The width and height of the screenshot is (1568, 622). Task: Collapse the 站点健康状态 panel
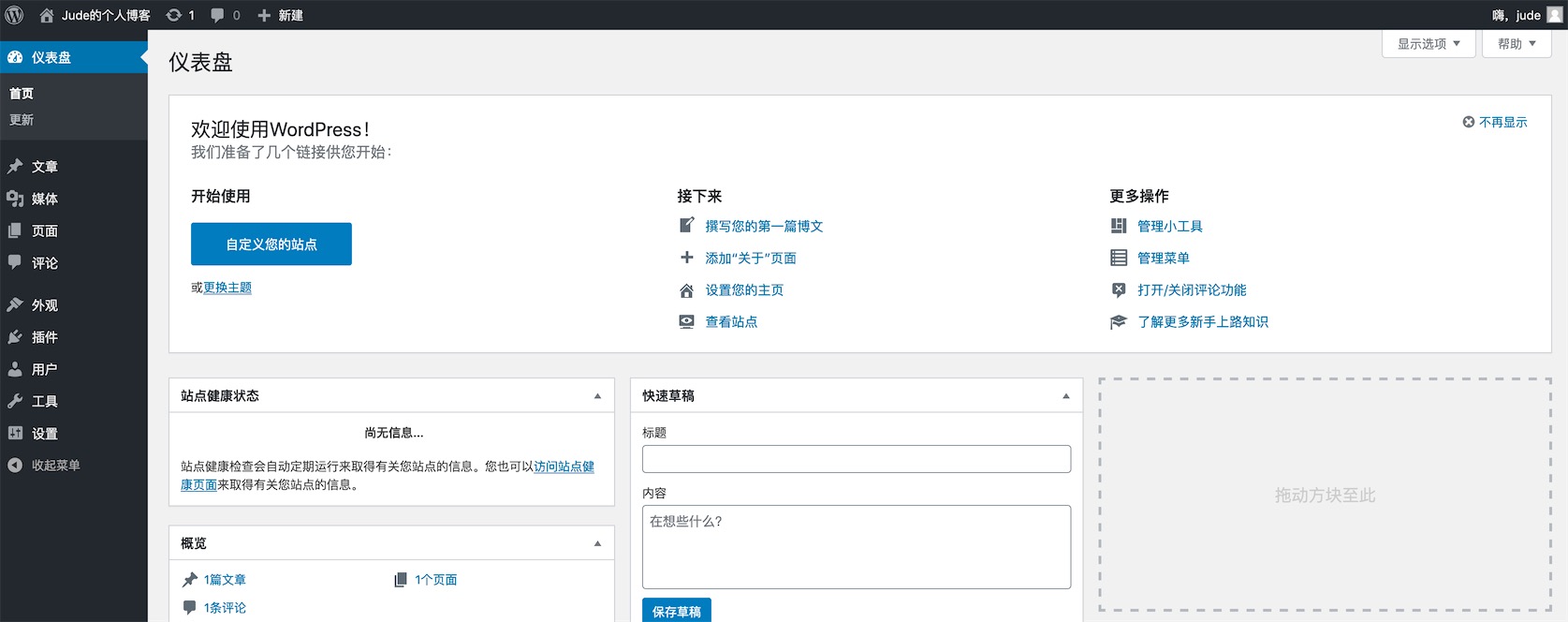click(x=597, y=396)
